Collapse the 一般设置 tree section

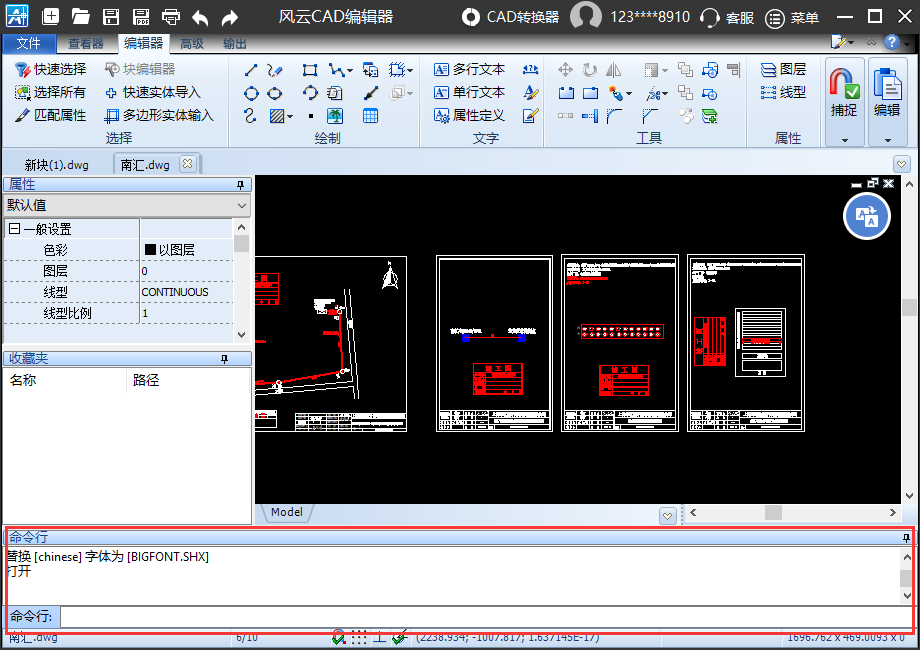coord(15,229)
